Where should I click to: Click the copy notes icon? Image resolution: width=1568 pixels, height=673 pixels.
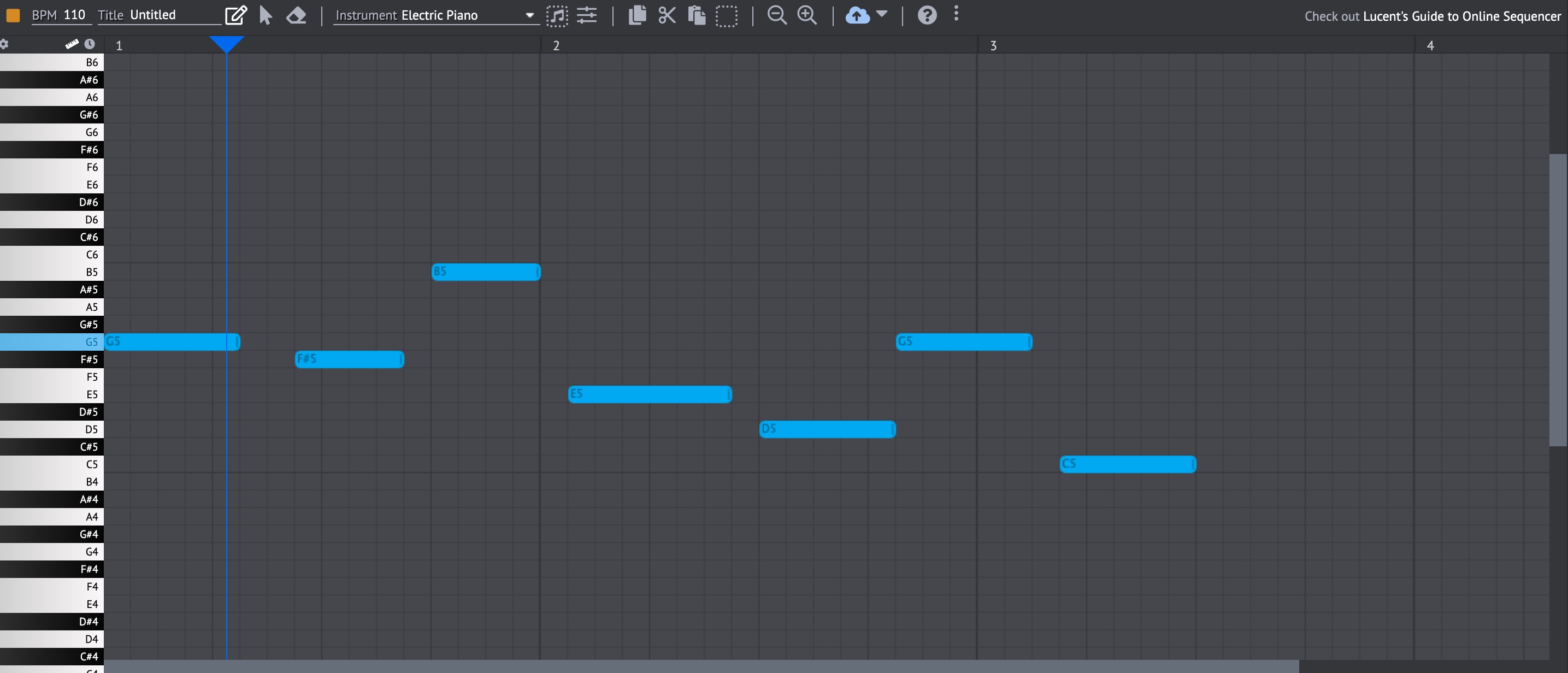[636, 15]
